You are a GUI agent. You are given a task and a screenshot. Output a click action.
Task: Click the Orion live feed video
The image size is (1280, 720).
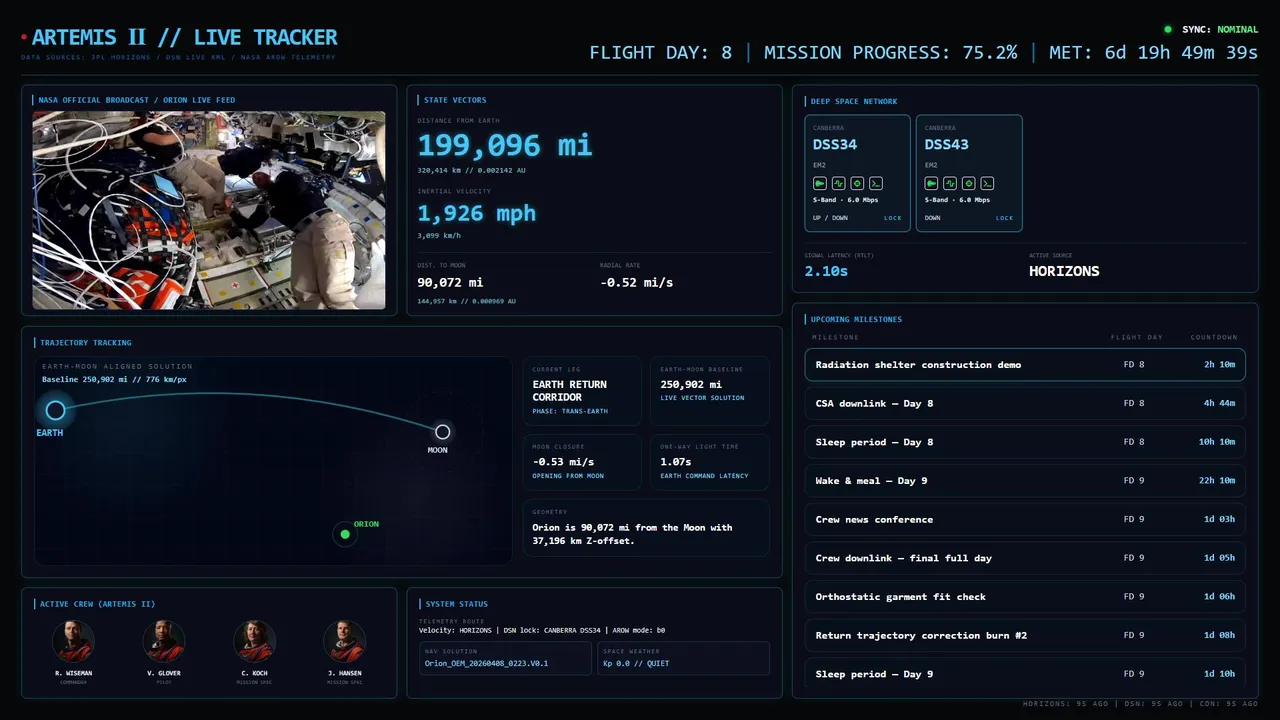click(209, 210)
